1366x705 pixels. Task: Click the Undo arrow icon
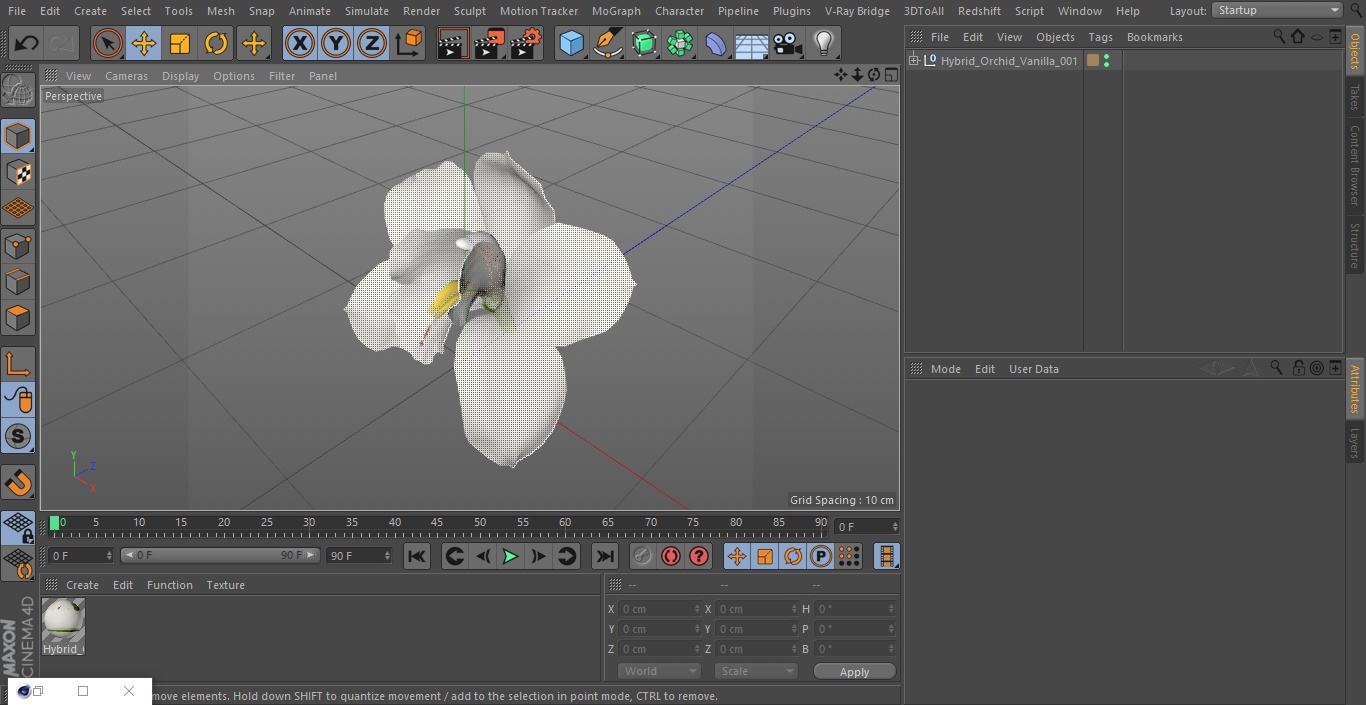point(26,44)
